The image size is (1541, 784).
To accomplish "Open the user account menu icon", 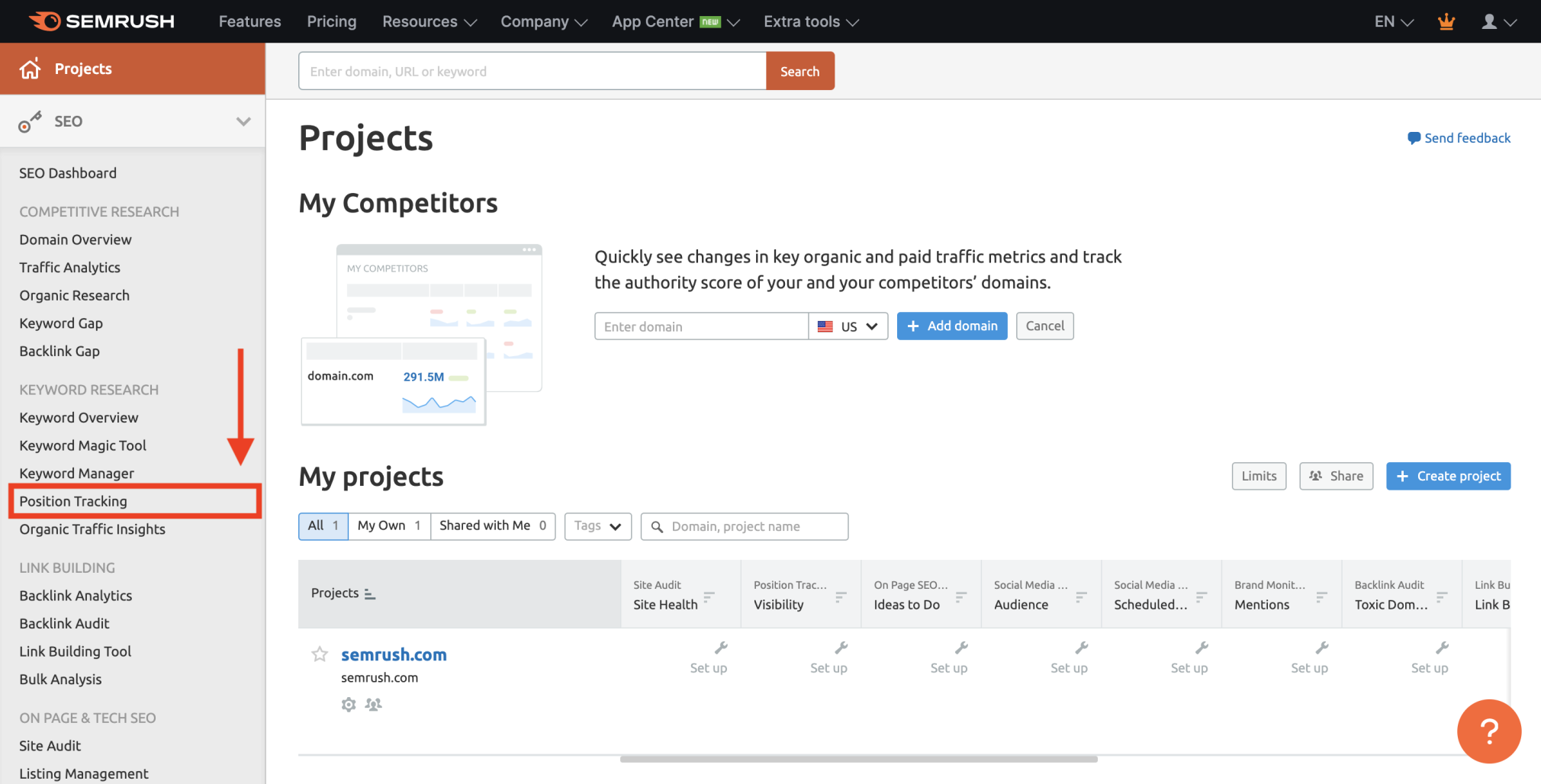I will (1498, 21).
